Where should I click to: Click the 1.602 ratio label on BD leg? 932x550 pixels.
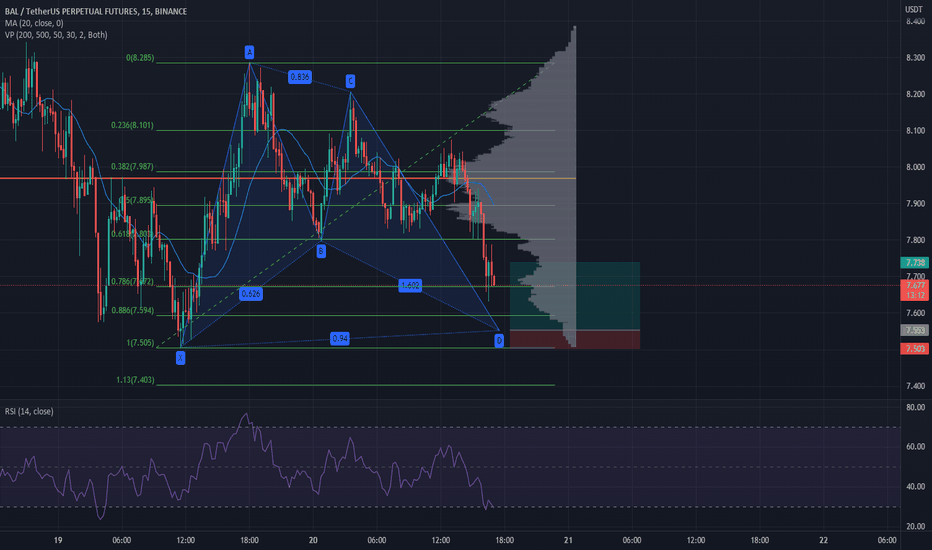tap(411, 285)
